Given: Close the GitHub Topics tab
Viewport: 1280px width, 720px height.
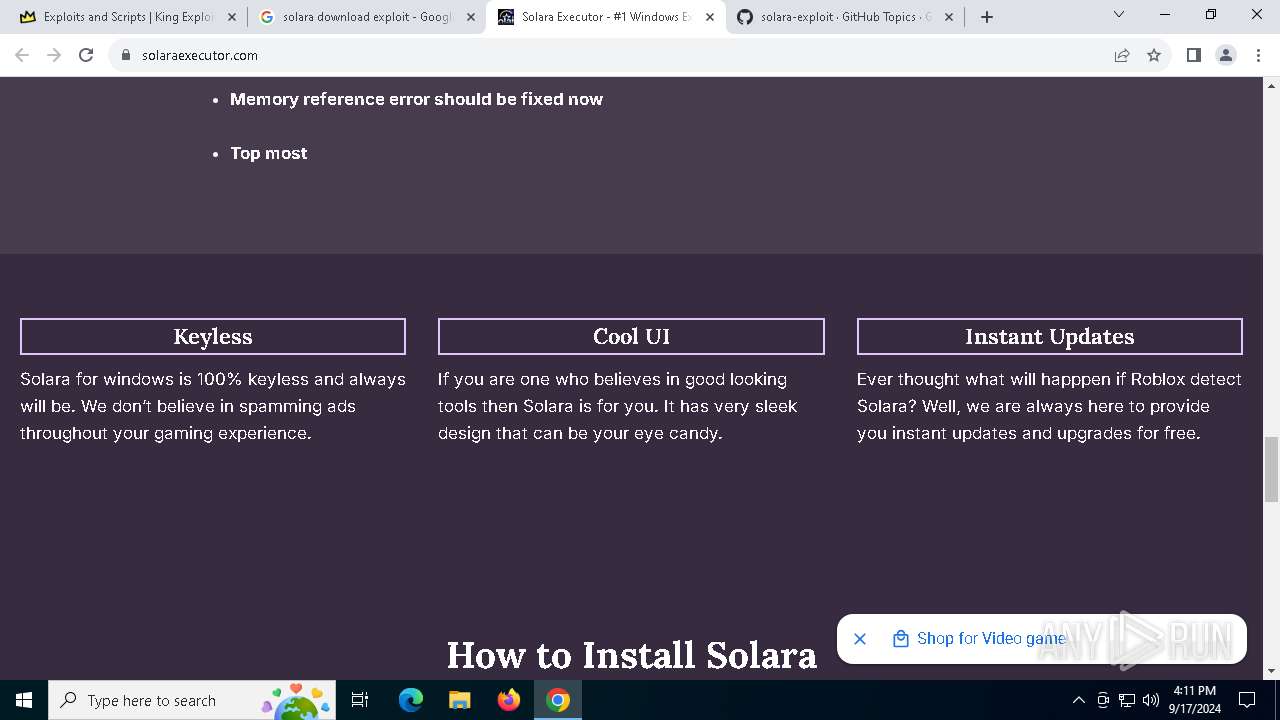Looking at the screenshot, I should pyautogui.click(x=949, y=17).
